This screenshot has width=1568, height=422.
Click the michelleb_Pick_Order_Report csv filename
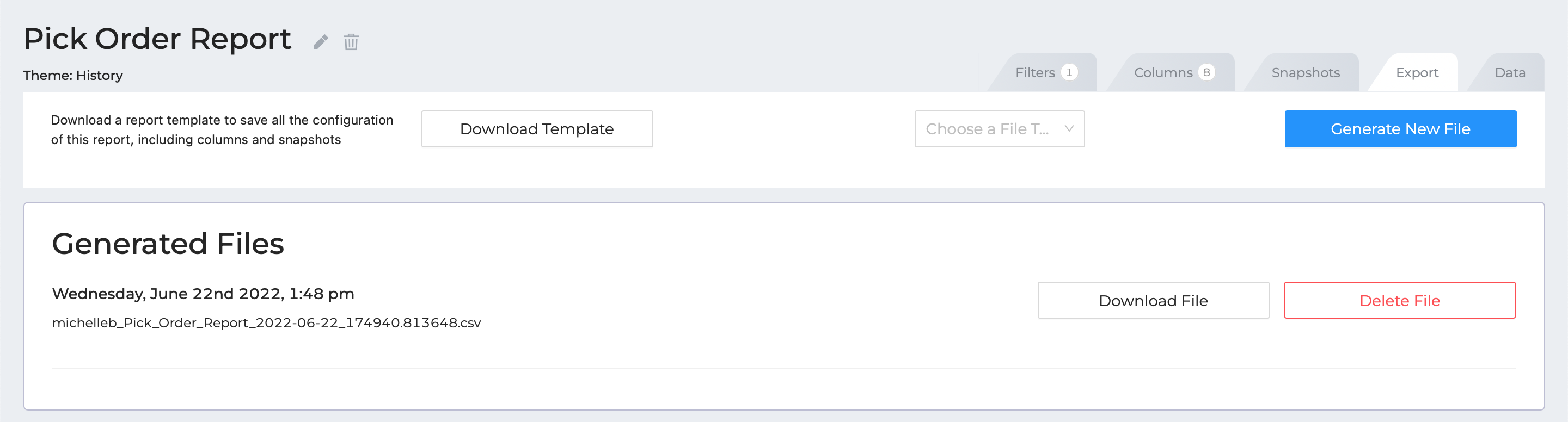point(267,323)
